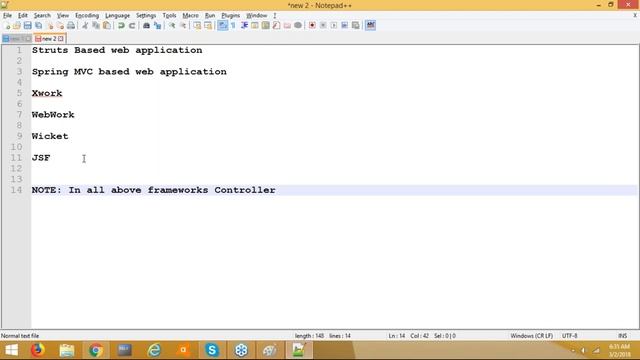The width and height of the screenshot is (640, 360).
Task: Click the Close document toolbar icon
Action: coord(49,25)
